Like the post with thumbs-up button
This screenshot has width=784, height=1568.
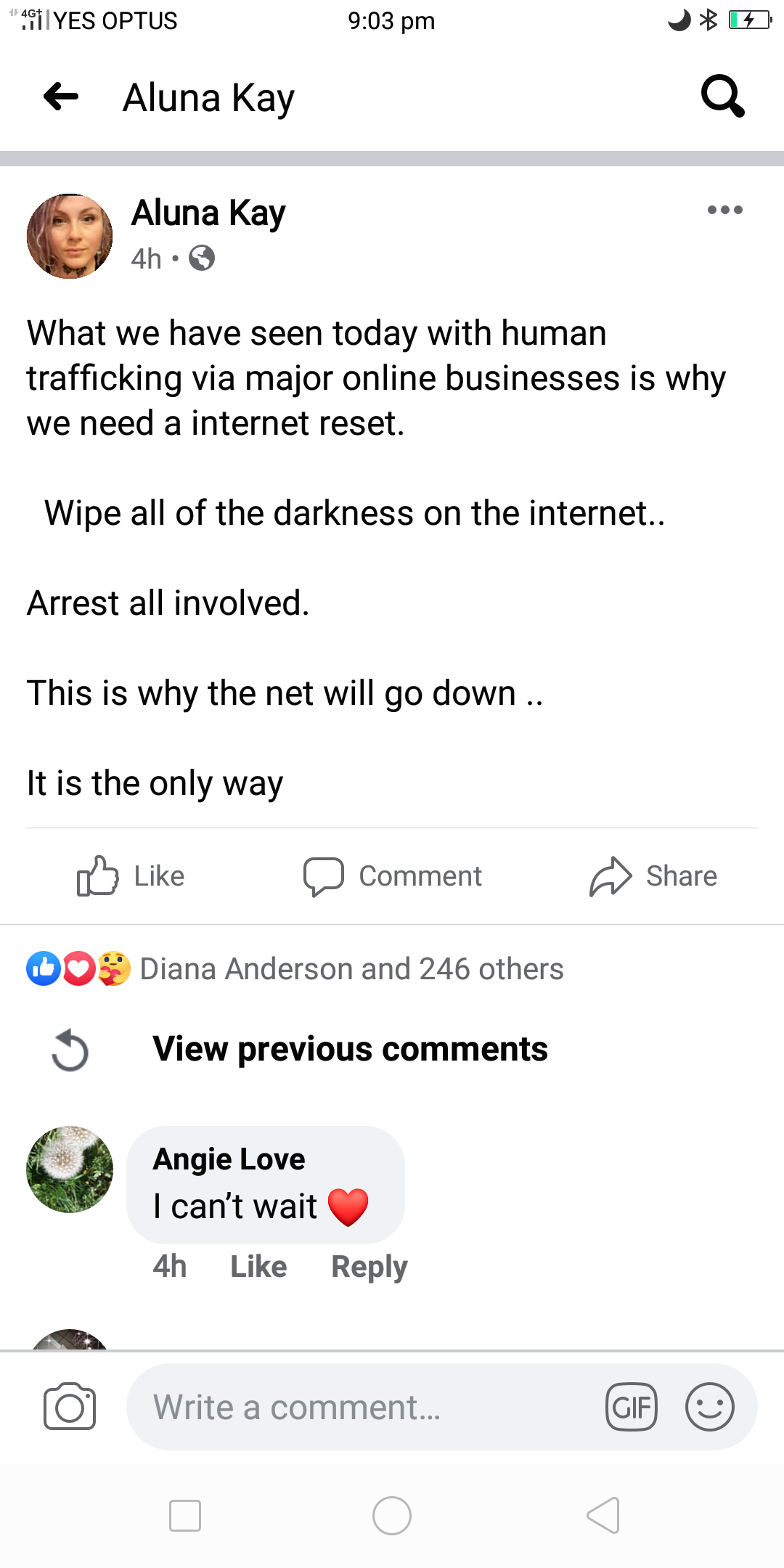point(131,876)
